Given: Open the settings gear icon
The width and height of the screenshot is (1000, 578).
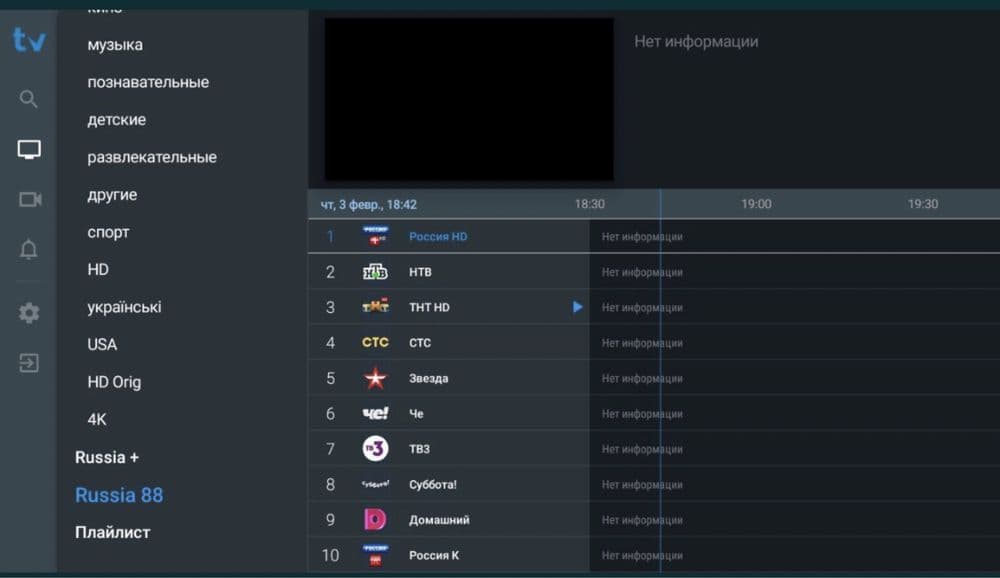Looking at the screenshot, I should click(29, 313).
